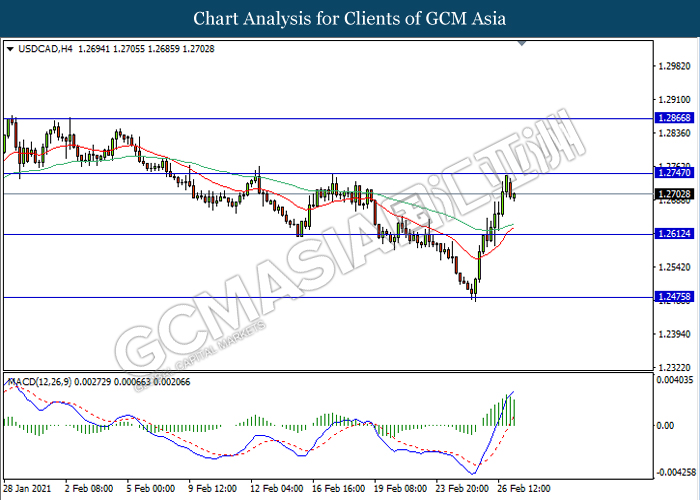Click the MACD 0.00 zero-level label
Viewport: 700px width, 500px height.
pos(662,425)
